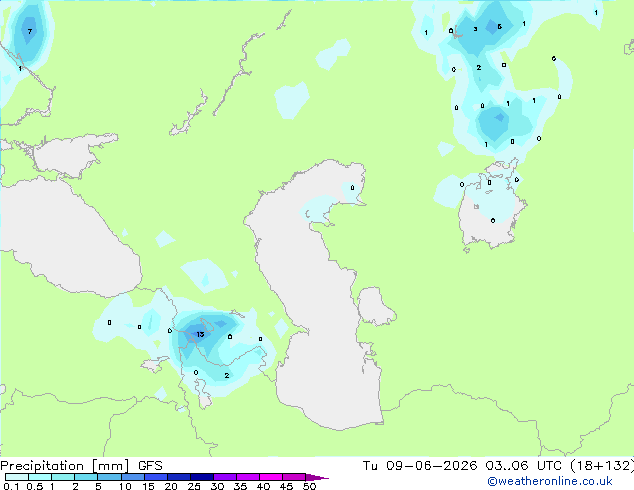Screen dimensions: 634x490
Task: Pick the 45–50 mm legend swatch
Action: (x=294, y=477)
